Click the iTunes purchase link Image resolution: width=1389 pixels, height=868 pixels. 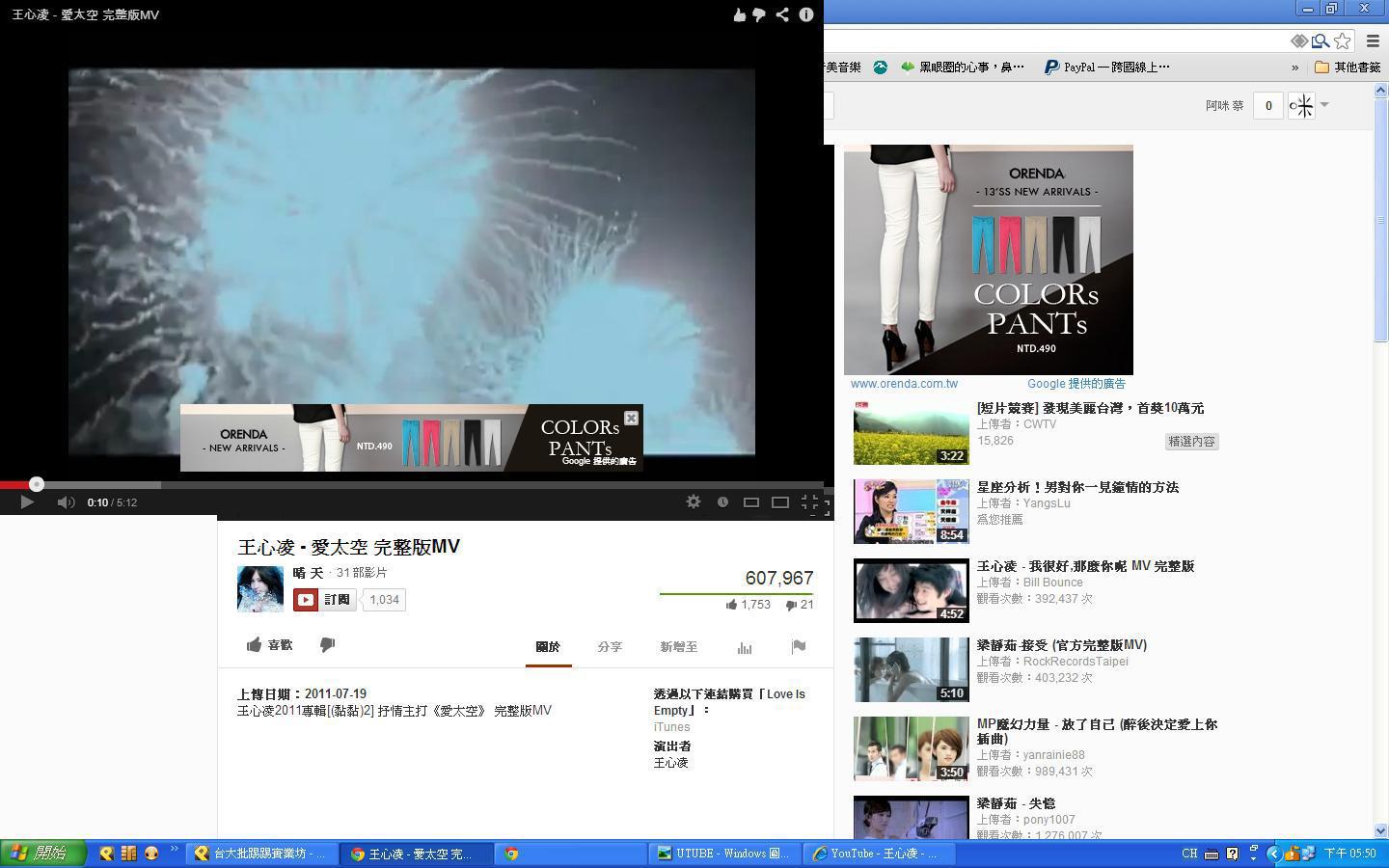coord(671,727)
